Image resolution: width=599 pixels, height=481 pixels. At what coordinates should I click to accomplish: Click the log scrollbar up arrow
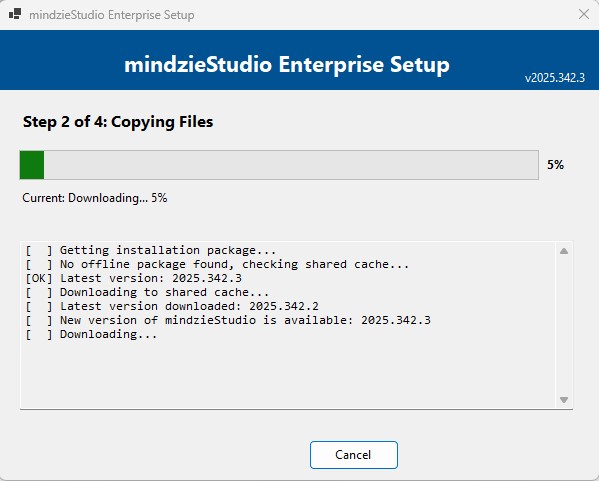[564, 251]
